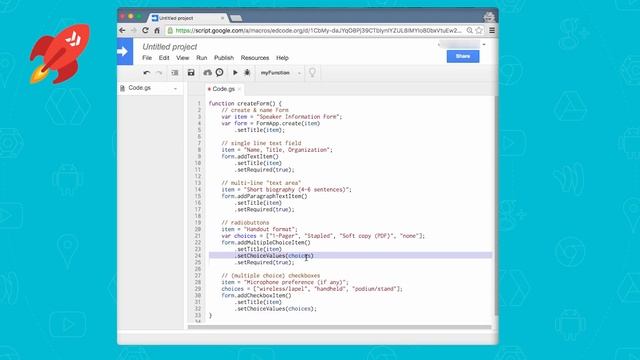
Task: Close the Code.gs editor tab
Action: click(239, 89)
